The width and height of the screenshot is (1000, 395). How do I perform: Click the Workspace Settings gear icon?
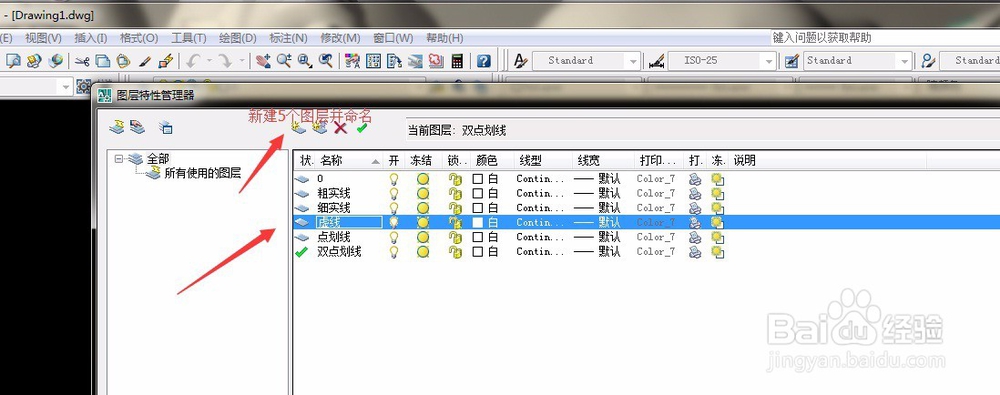(84, 86)
